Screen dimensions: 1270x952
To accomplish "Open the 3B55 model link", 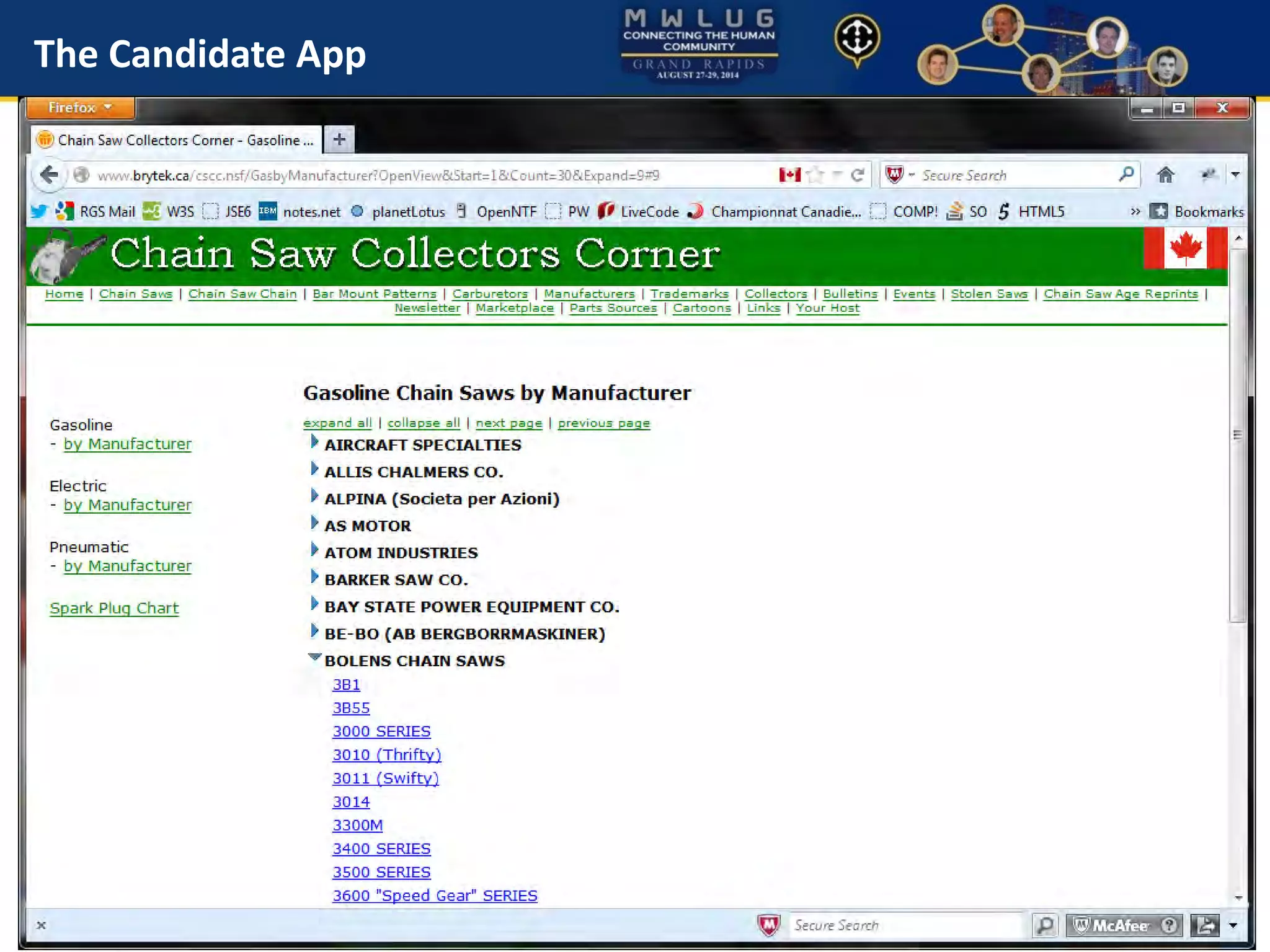I will point(351,708).
